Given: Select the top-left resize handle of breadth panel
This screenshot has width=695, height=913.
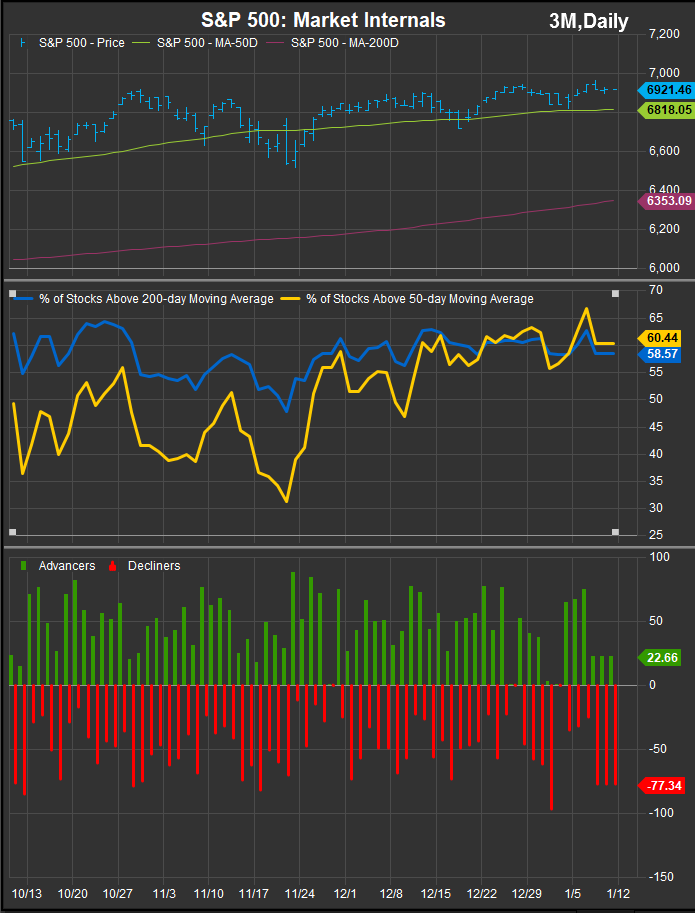Looking at the screenshot, I should [x=12, y=293].
